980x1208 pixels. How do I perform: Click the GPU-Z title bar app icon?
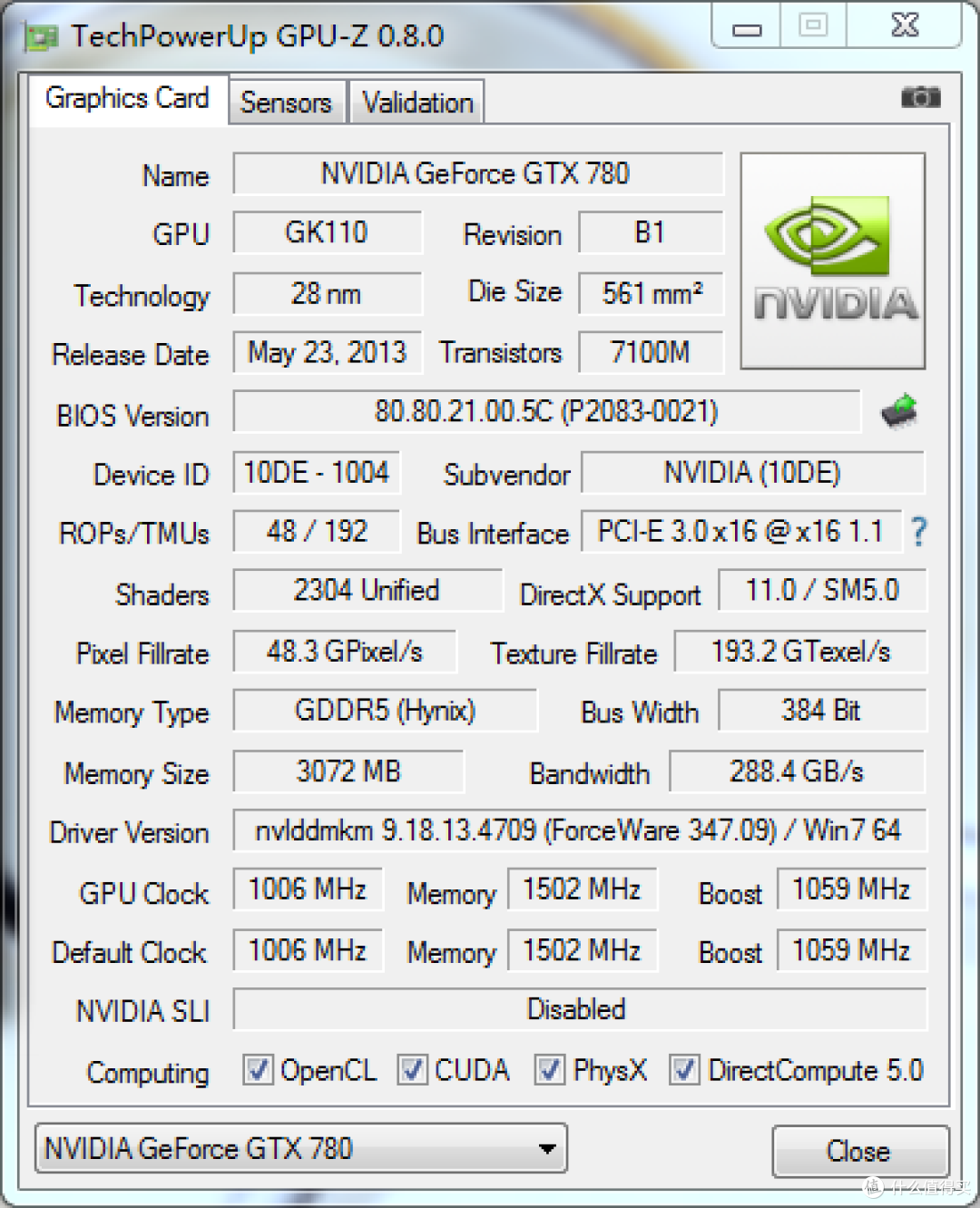coord(41,36)
